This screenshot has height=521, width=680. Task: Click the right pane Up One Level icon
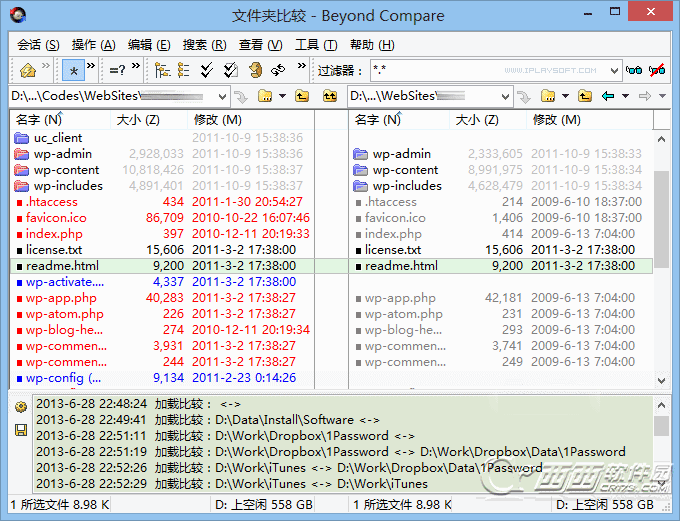[x=585, y=96]
